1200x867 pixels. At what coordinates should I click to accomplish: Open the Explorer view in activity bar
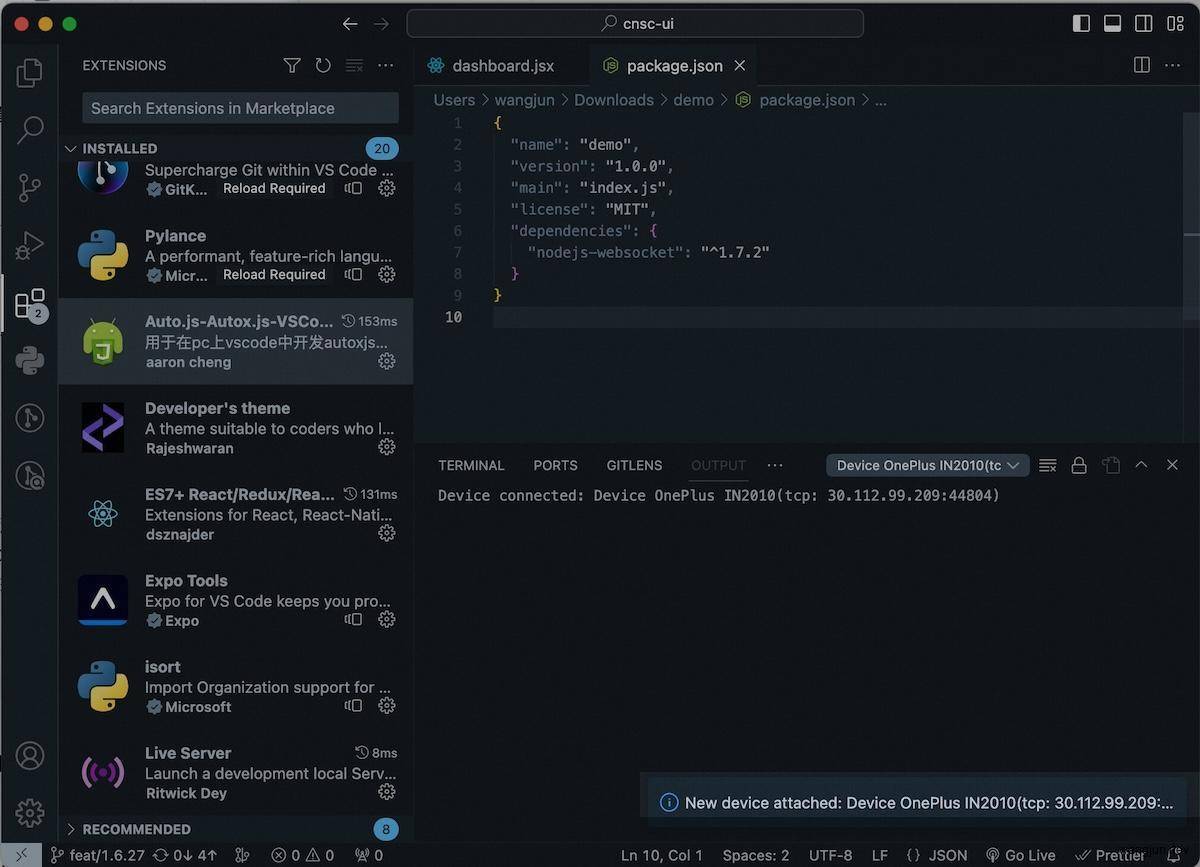point(30,72)
